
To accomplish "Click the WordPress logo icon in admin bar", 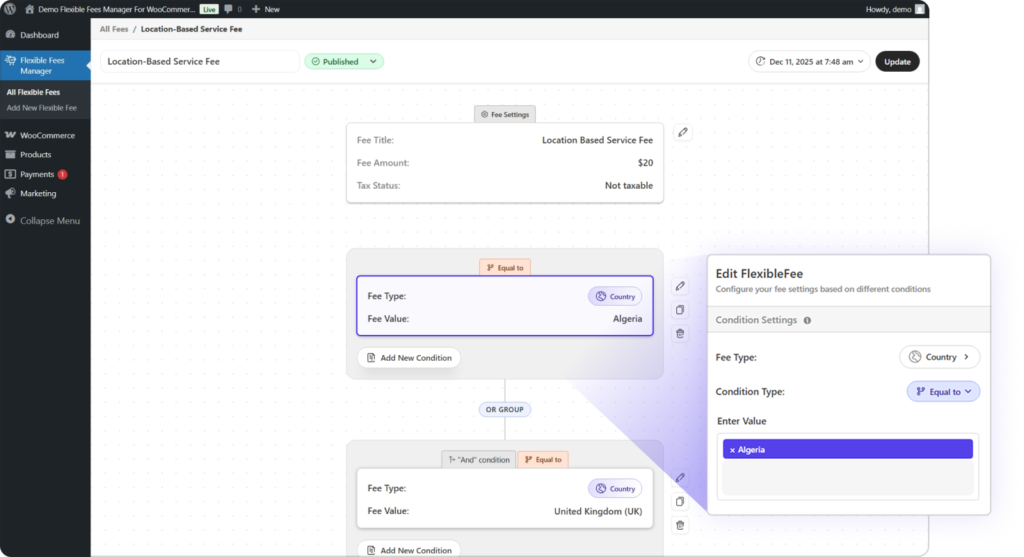I will 9,9.
